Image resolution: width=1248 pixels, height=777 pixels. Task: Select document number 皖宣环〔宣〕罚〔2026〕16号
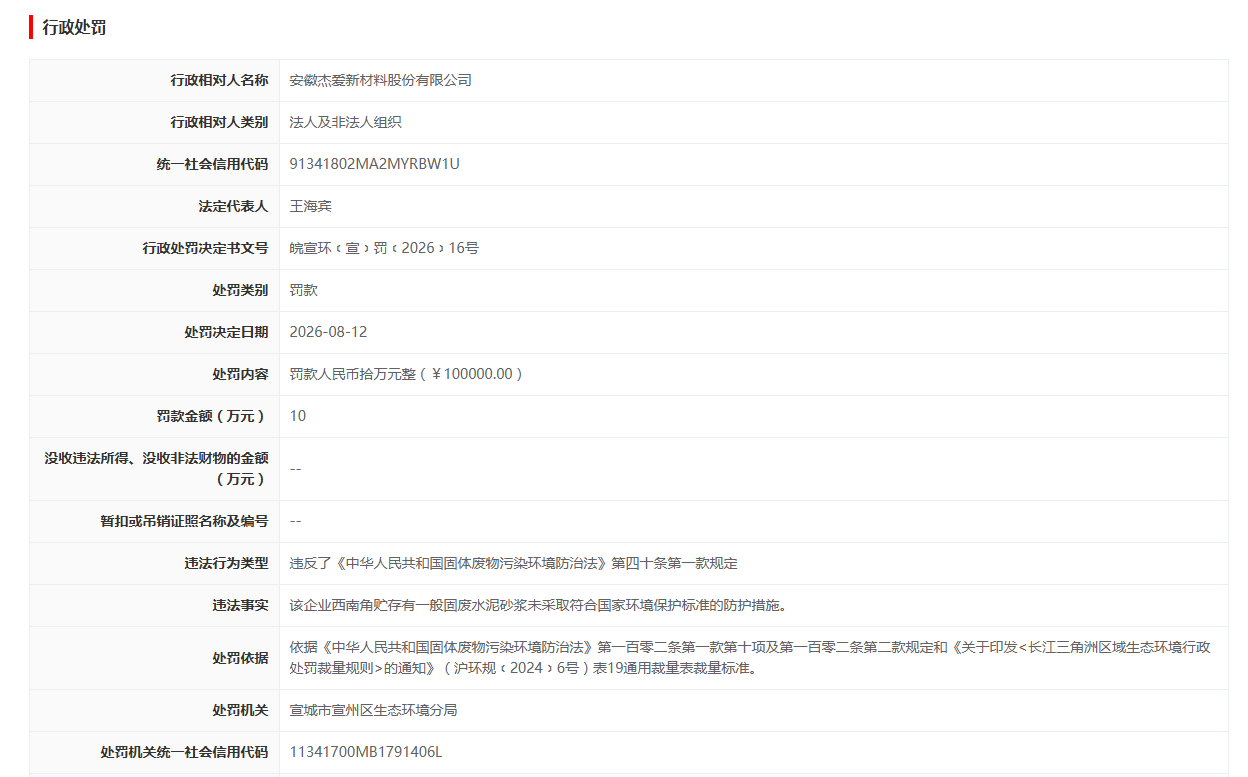pyautogui.click(x=384, y=248)
